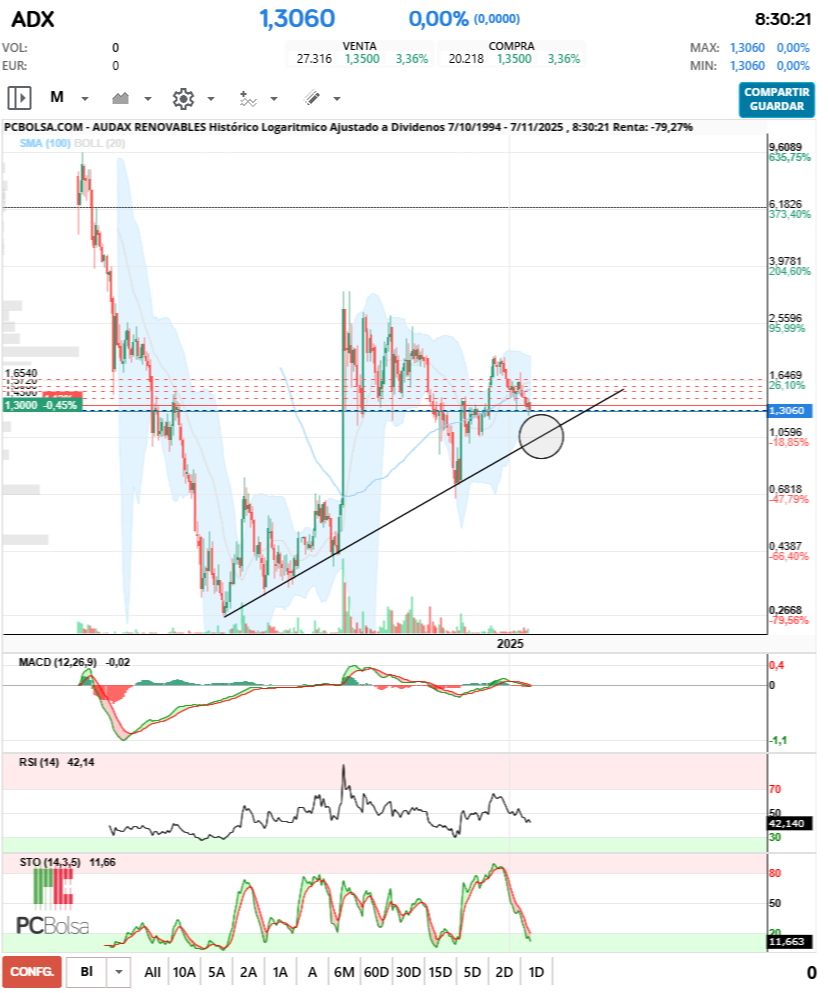This screenshot has width=830, height=993.
Task: Click the VENTA price 1,3500
Action: (362, 59)
